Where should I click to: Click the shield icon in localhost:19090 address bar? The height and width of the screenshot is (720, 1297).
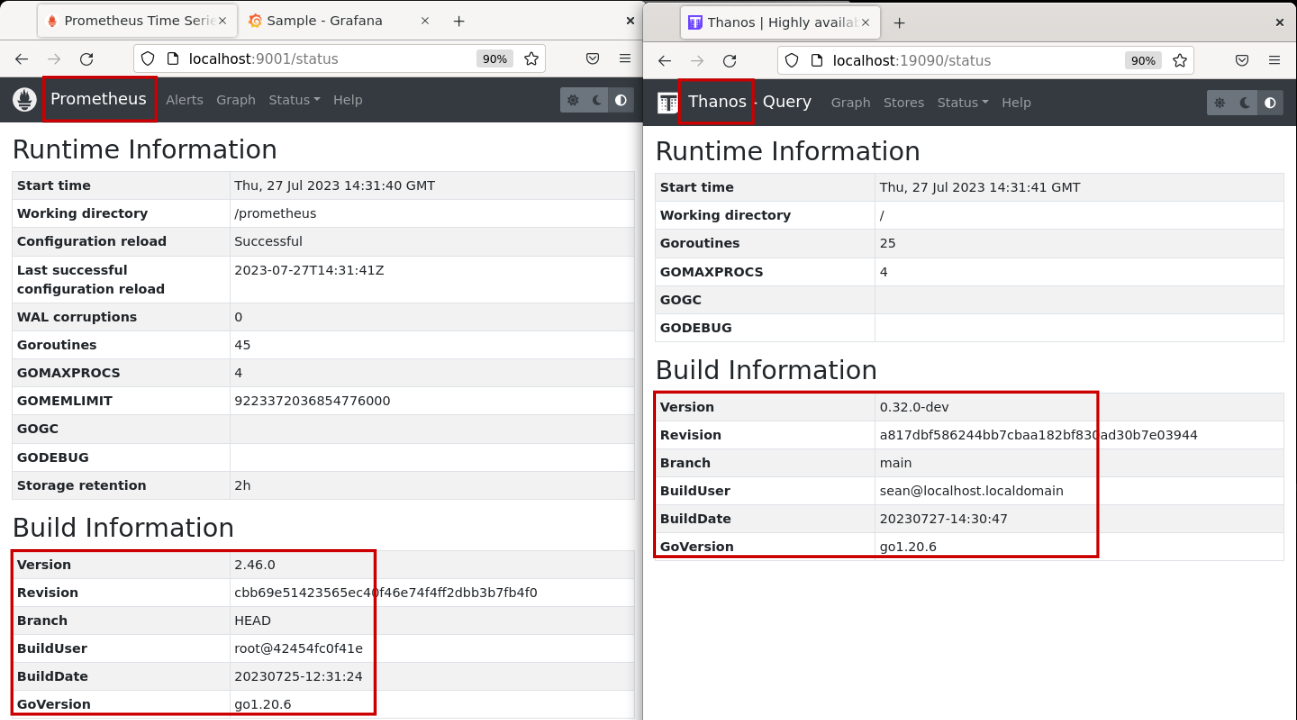791,61
